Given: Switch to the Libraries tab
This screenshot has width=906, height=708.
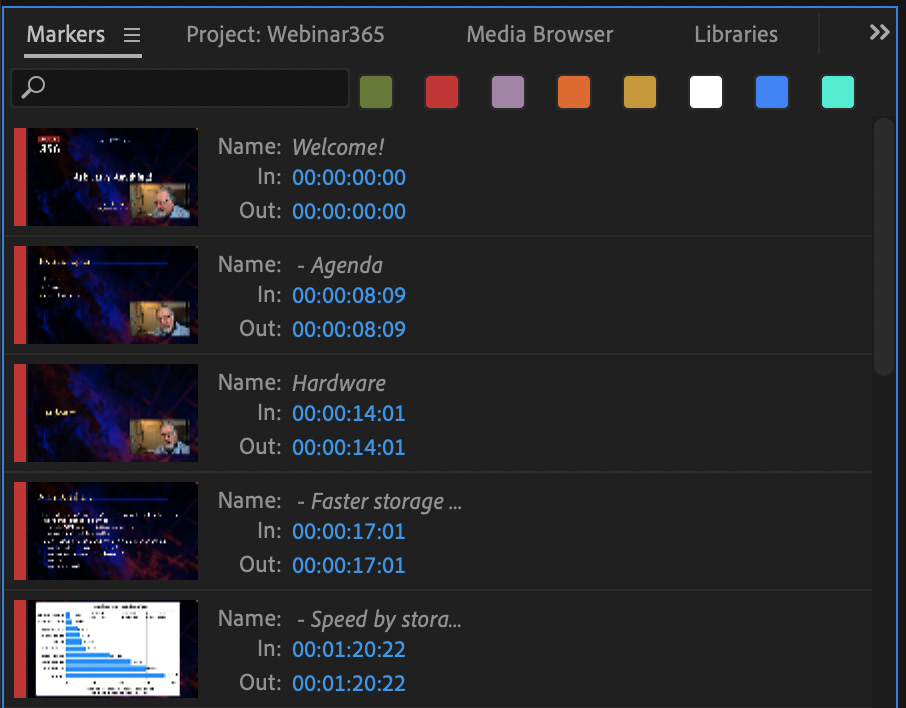Looking at the screenshot, I should point(736,35).
